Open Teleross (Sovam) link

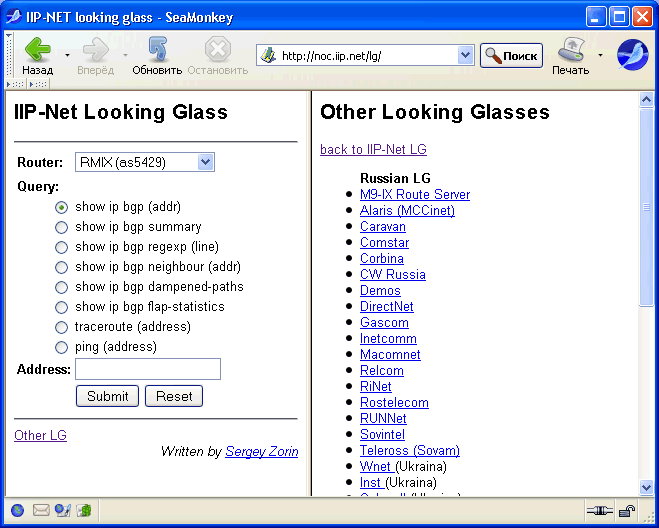click(410, 450)
